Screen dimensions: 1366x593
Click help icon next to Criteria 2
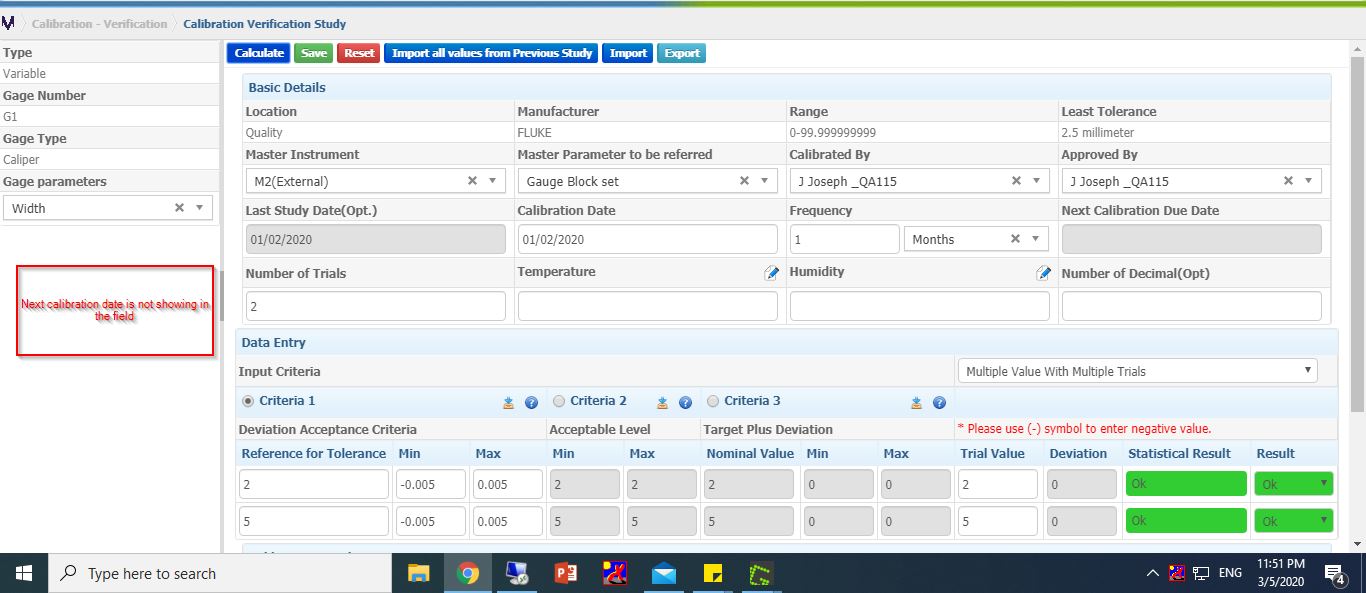click(x=686, y=403)
